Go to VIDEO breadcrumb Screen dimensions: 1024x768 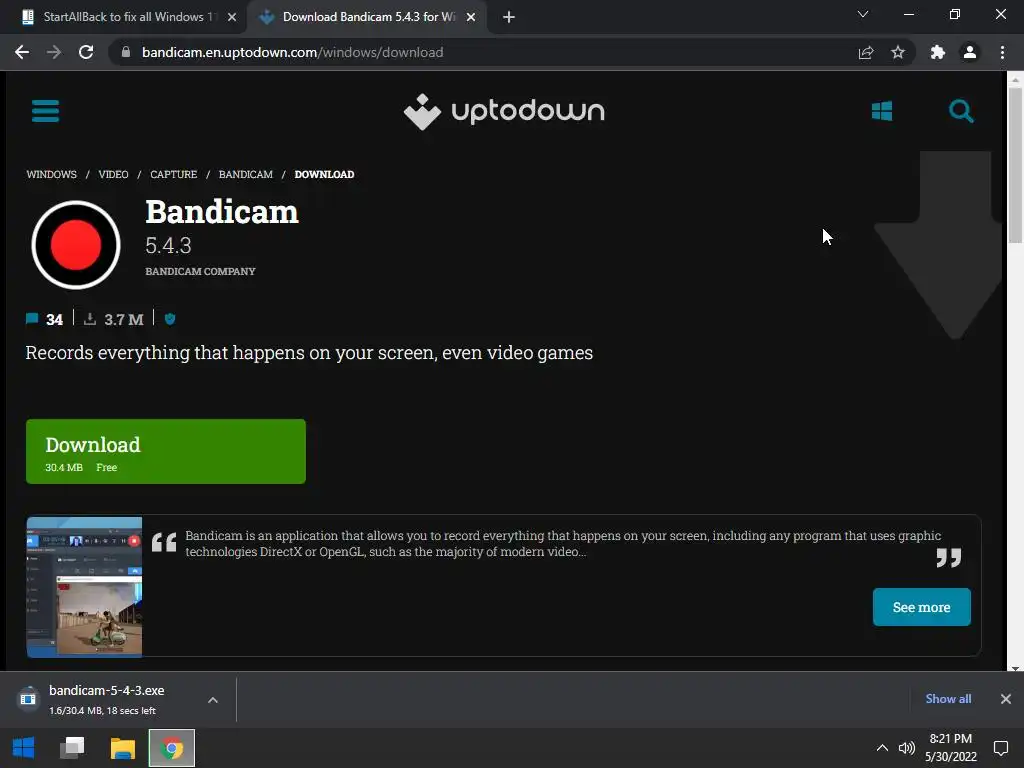pyautogui.click(x=114, y=174)
